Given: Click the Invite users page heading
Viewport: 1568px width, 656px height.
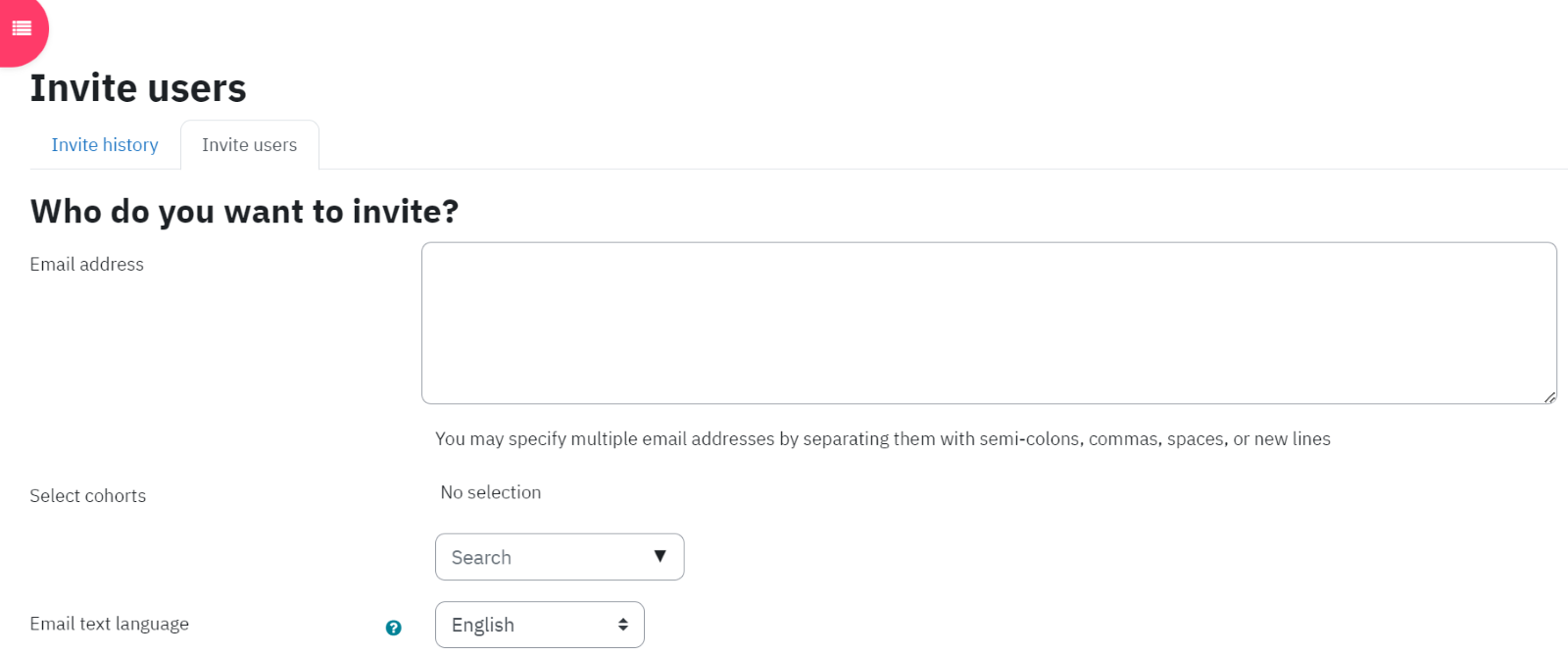Looking at the screenshot, I should [x=138, y=88].
